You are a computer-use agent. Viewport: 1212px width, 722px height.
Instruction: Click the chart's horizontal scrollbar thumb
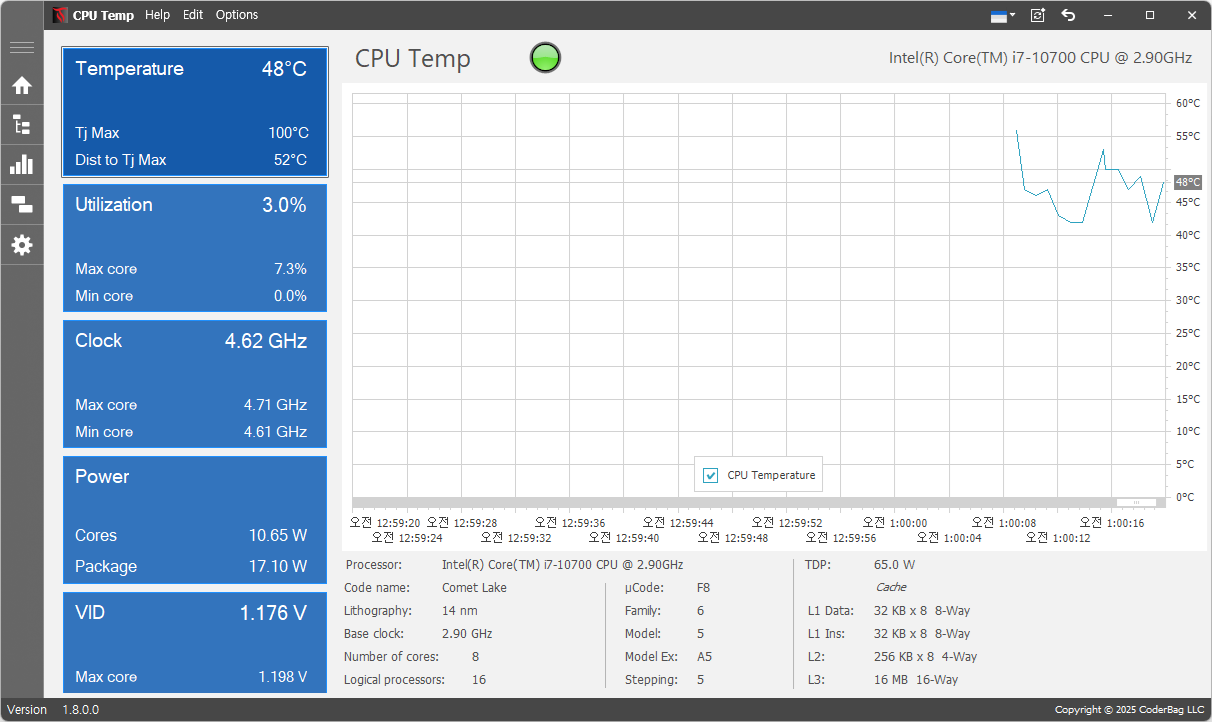coord(1135,502)
